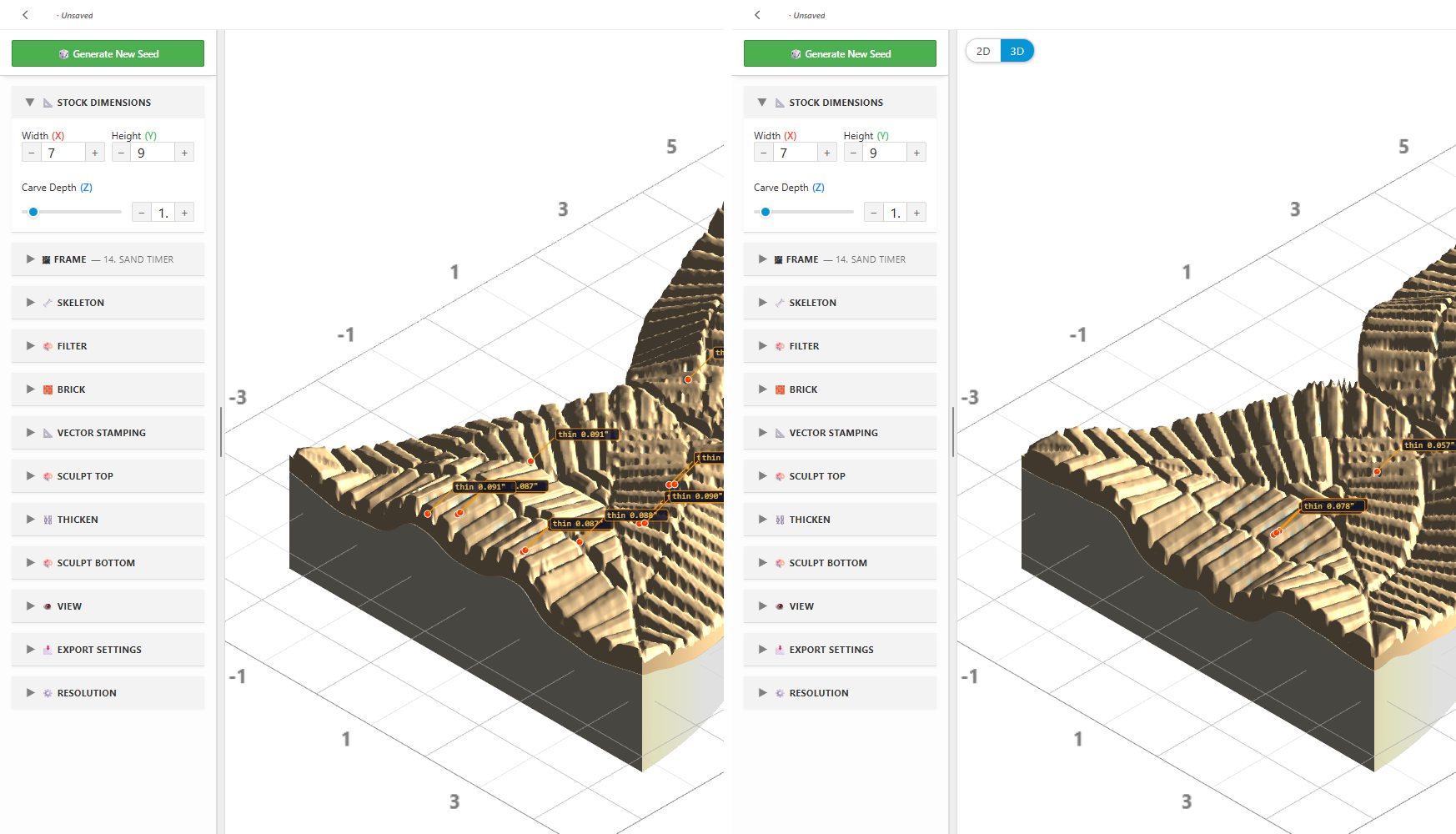1456x834 pixels.
Task: Click Stock Dimensions ruler icon, left window
Action: tap(48, 103)
